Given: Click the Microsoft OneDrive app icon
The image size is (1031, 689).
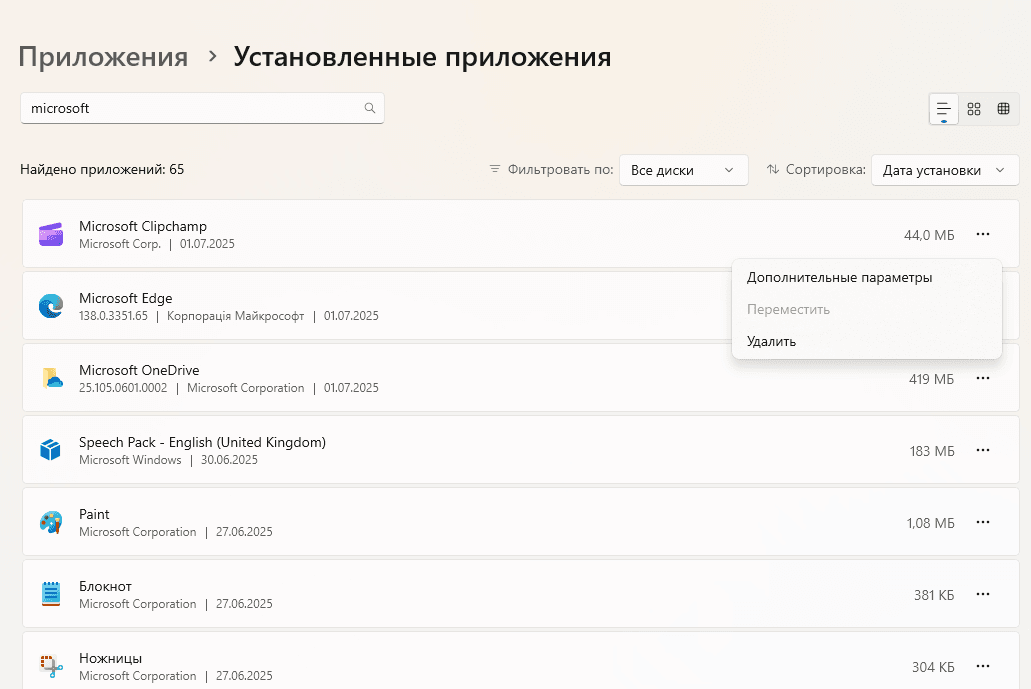Looking at the screenshot, I should pyautogui.click(x=51, y=378).
